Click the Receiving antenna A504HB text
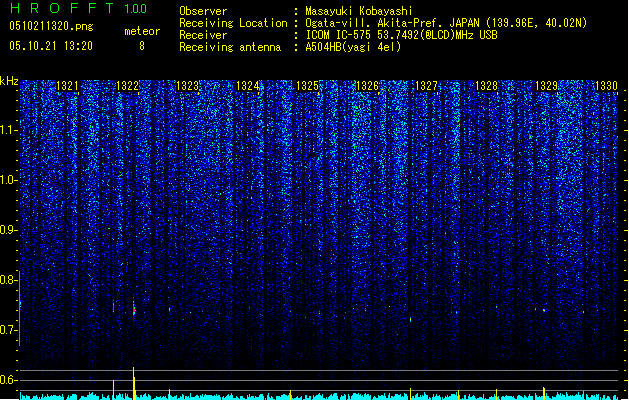 (353, 47)
